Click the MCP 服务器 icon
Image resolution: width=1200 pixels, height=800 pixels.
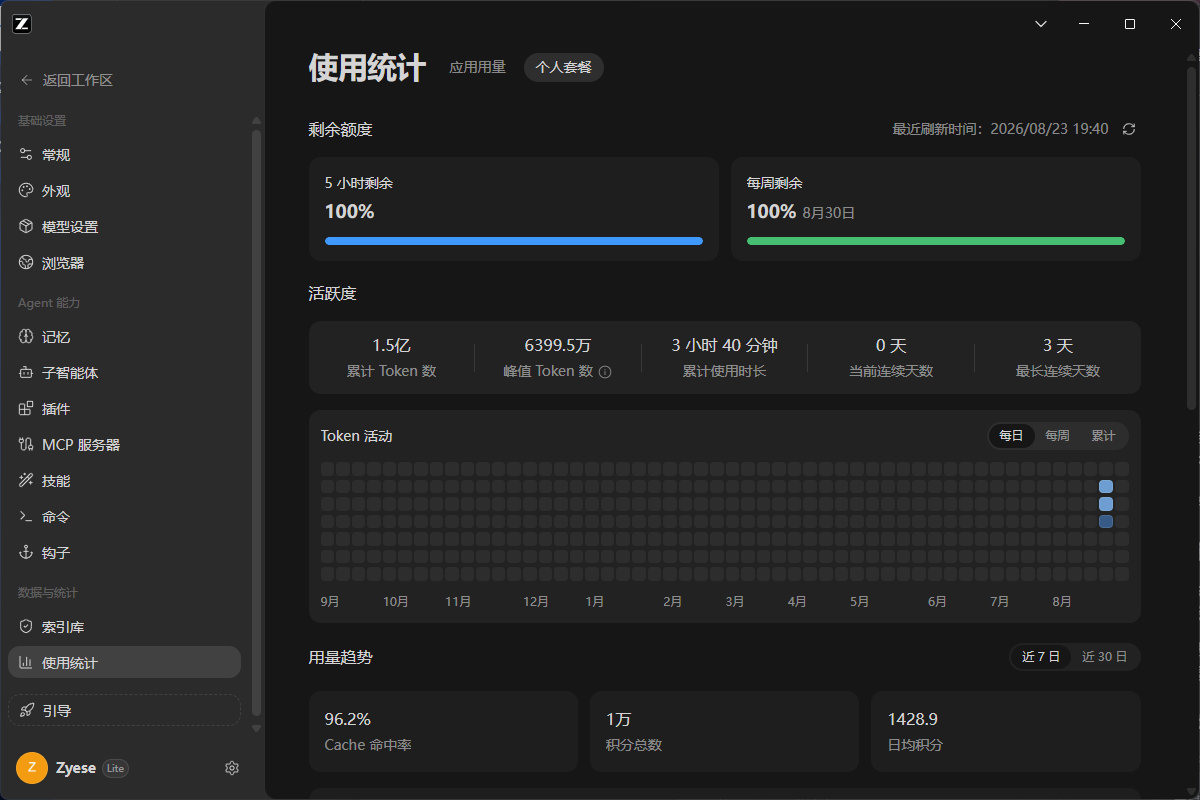pyautogui.click(x=26, y=445)
